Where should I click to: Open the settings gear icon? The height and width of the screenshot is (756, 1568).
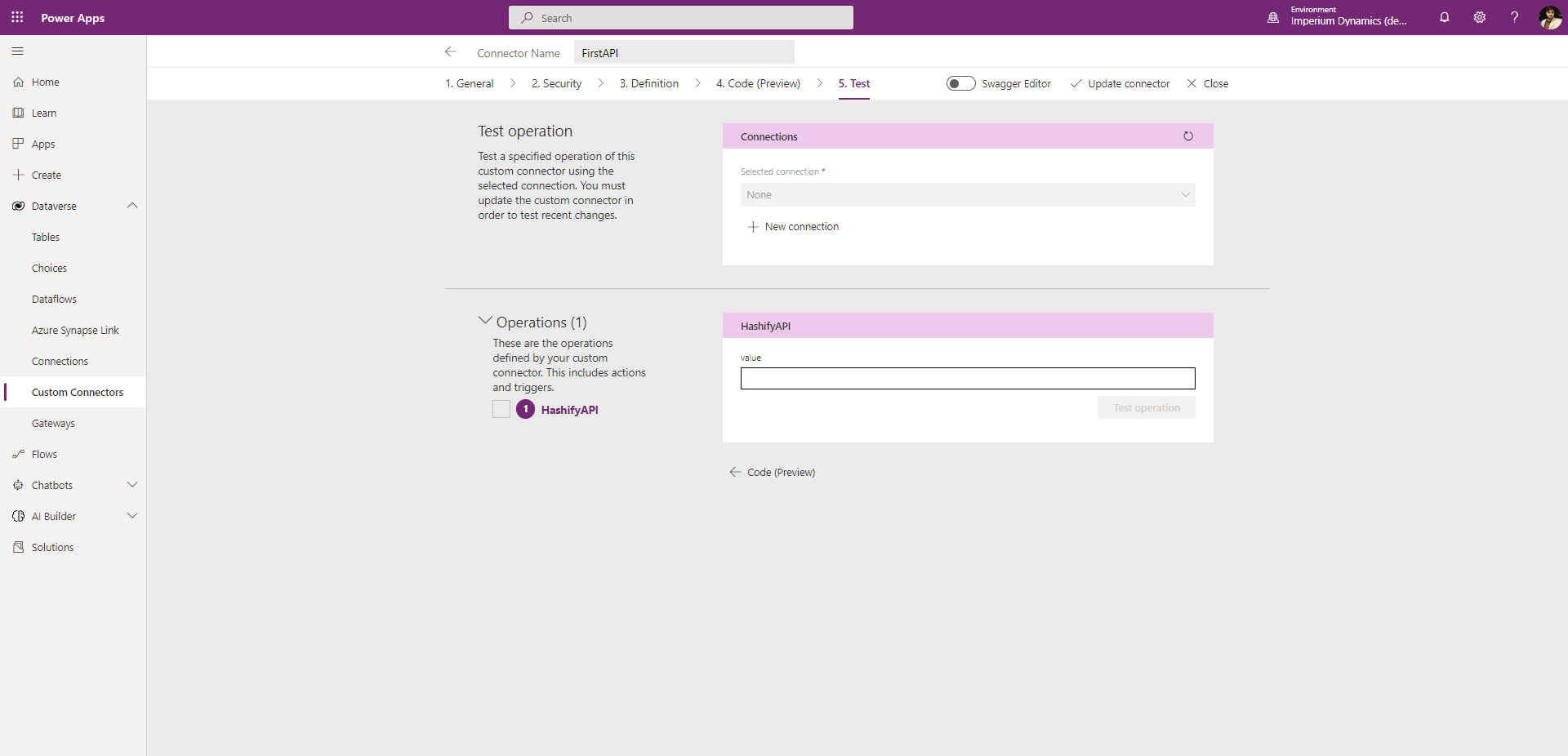1479,17
